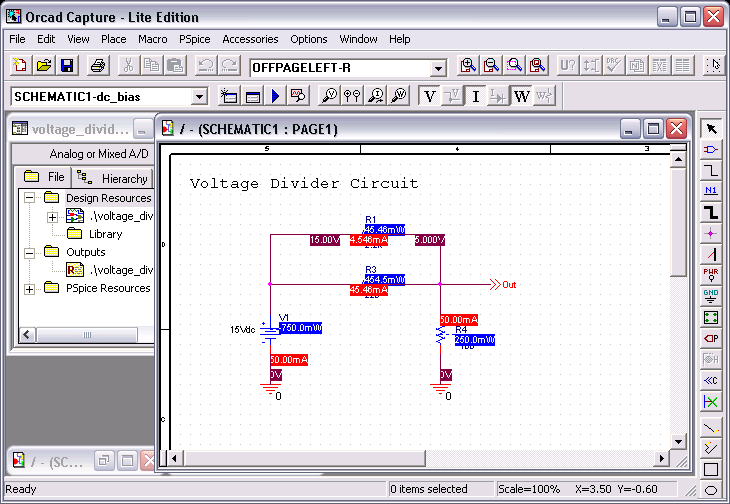Screen dimensions: 730x504
Task: Print the schematic using the printer icon
Action: click(98, 66)
